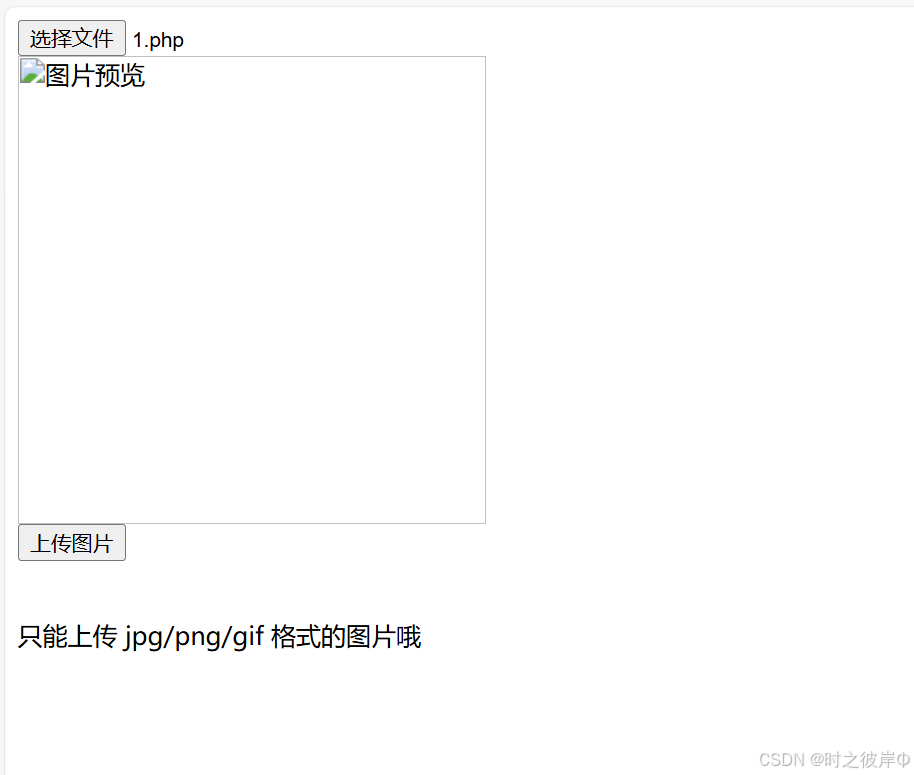Click the broken image placeholder icon
This screenshot has height=775, width=914.
tap(32, 73)
